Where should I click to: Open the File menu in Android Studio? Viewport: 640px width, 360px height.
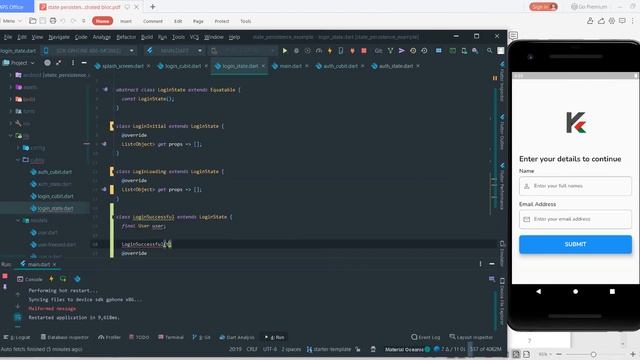pyautogui.click(x=8, y=37)
